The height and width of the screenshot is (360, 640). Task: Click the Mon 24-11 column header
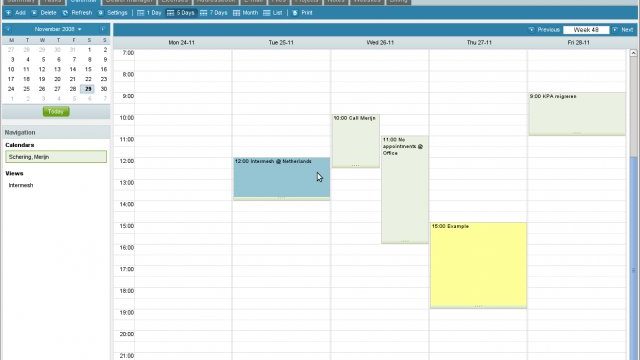click(x=181, y=42)
